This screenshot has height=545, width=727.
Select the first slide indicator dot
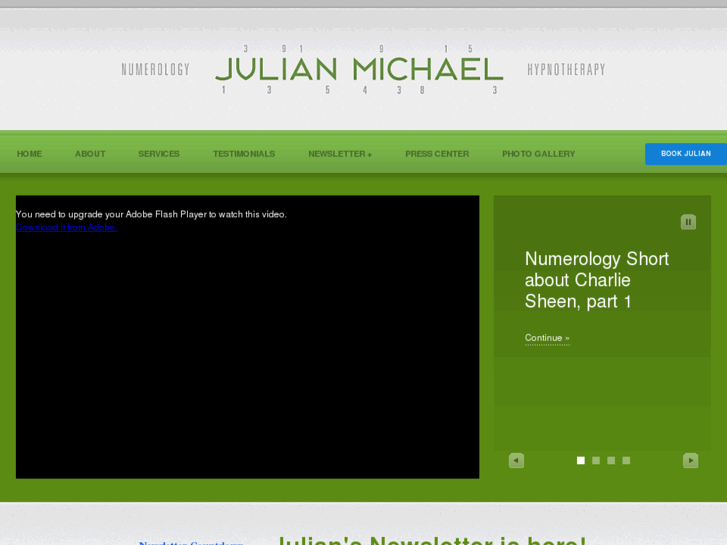click(580, 460)
